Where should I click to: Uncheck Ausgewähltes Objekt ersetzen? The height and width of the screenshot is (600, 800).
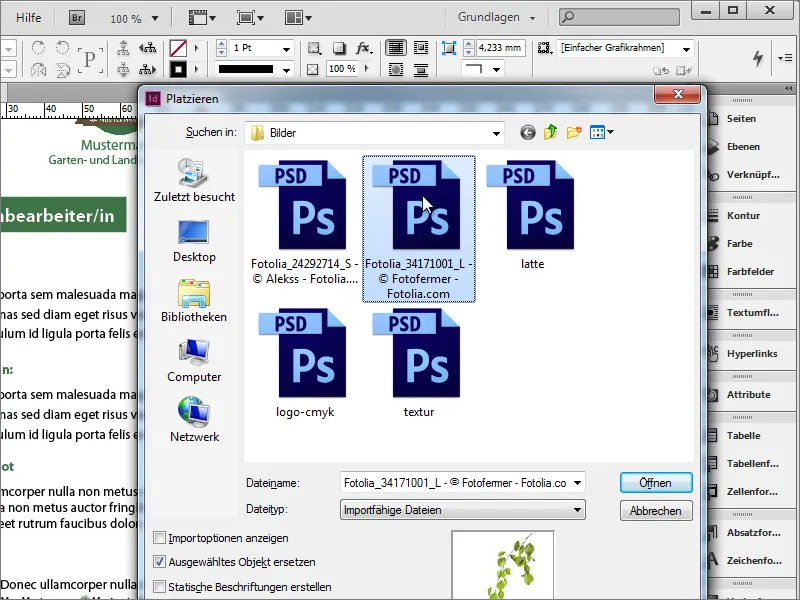160,562
